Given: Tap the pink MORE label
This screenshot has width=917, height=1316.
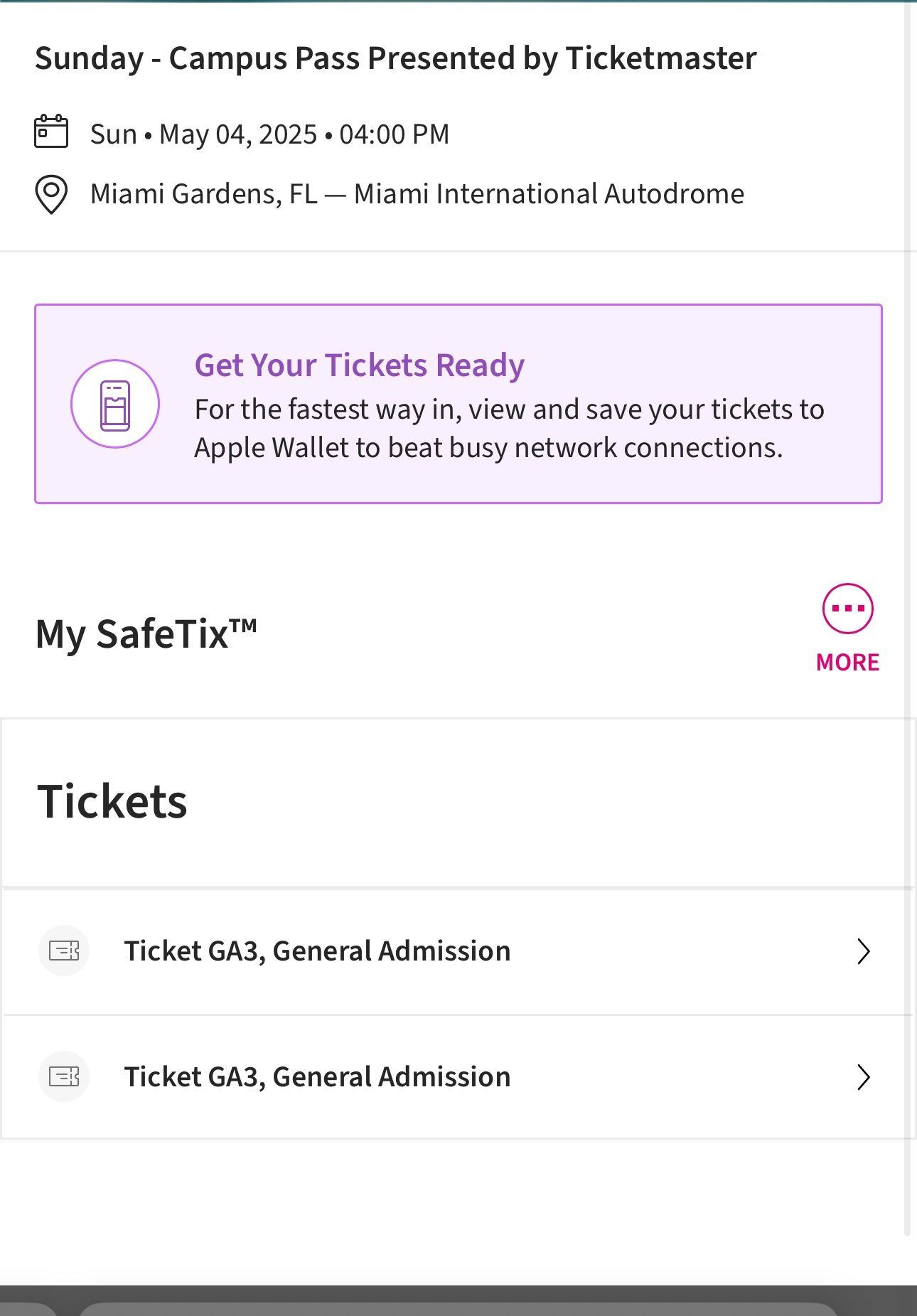Looking at the screenshot, I should [x=847, y=663].
